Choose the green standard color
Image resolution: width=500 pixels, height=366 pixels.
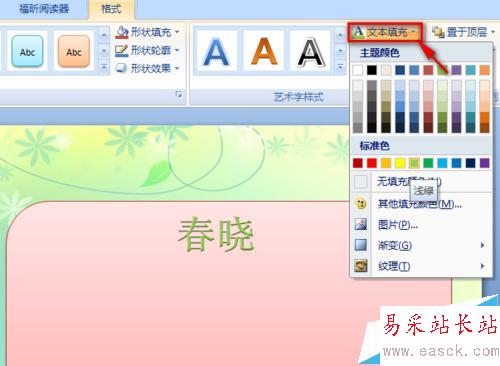click(x=428, y=163)
